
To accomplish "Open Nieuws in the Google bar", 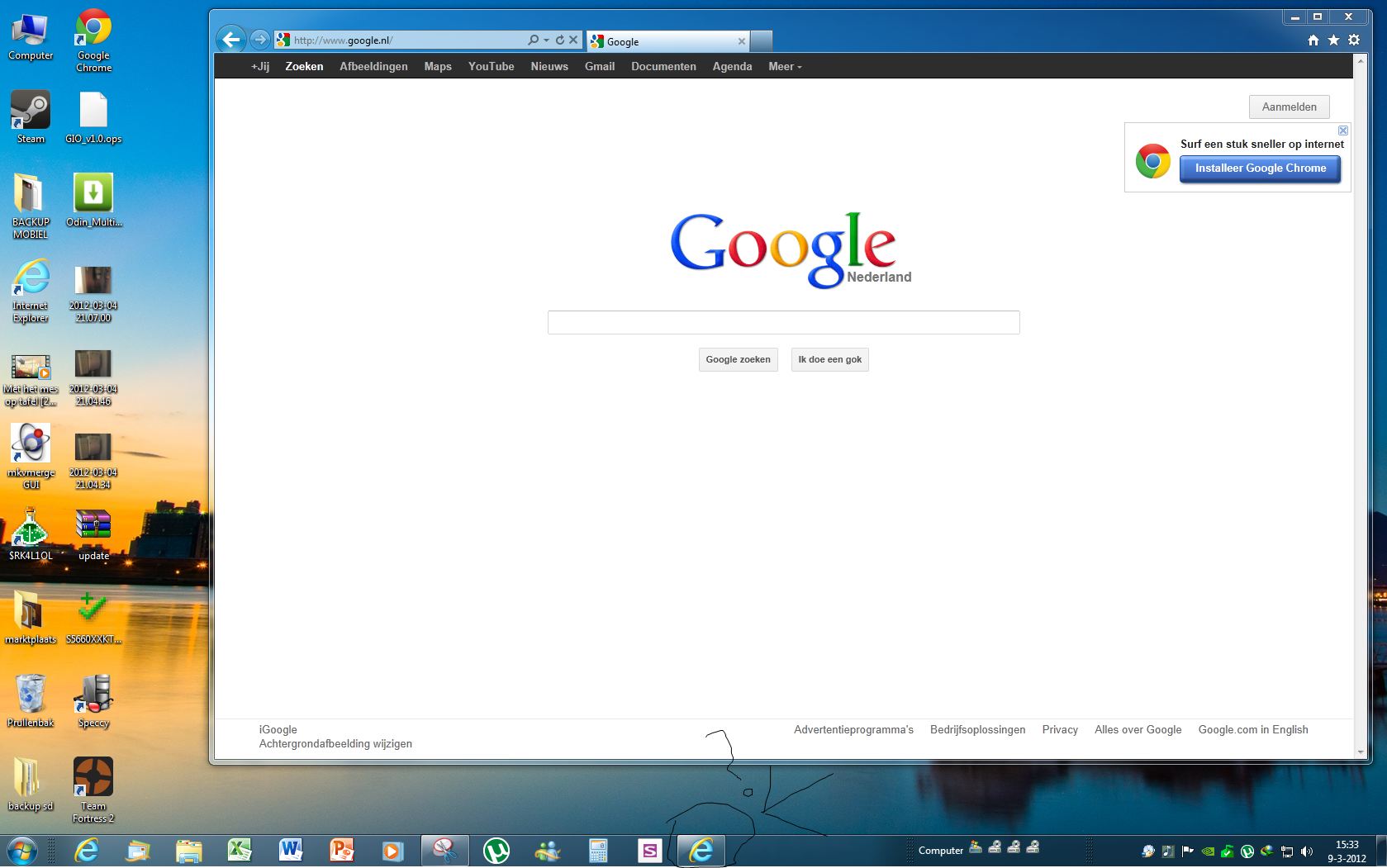I will click(x=549, y=66).
